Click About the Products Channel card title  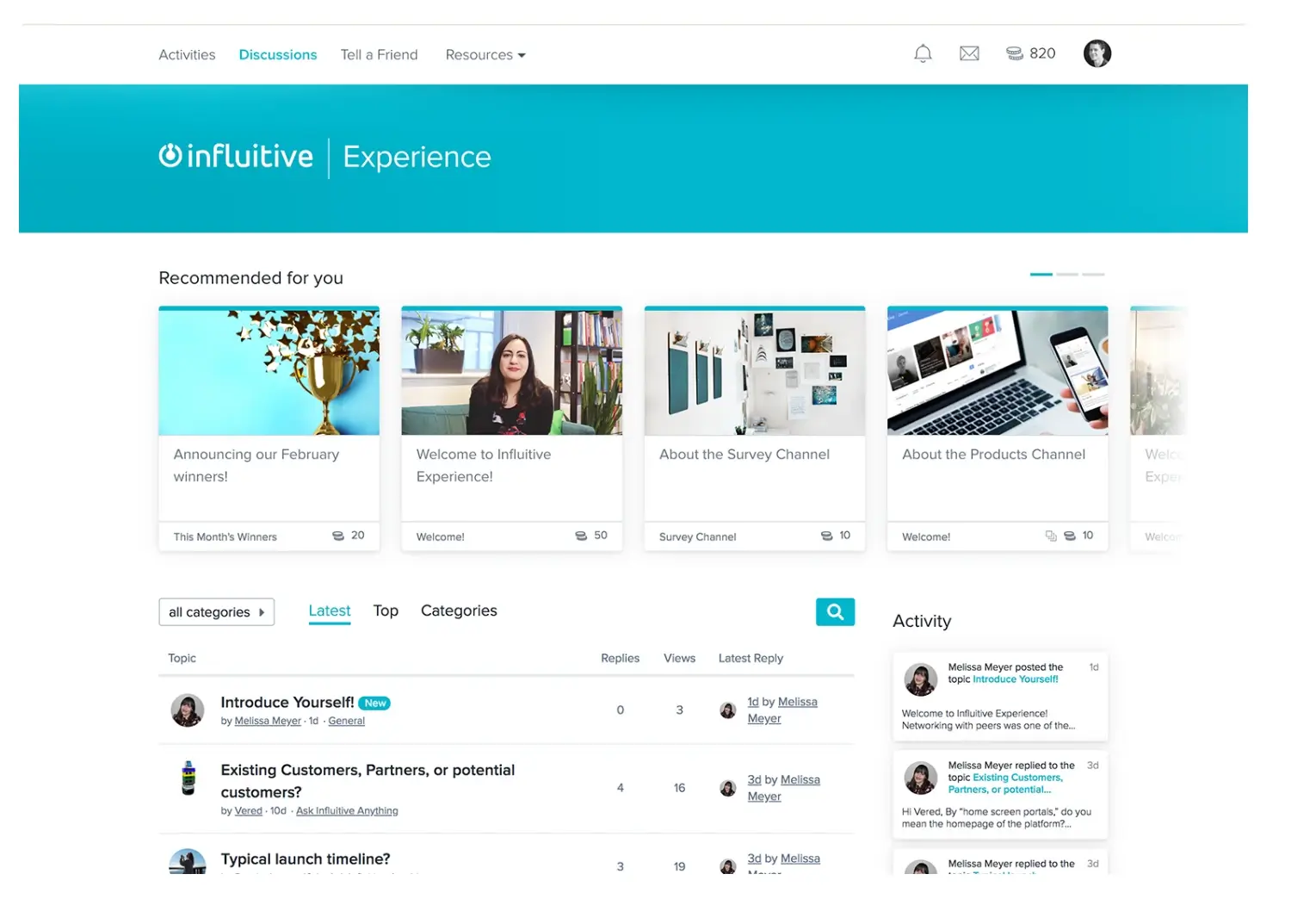(x=993, y=455)
